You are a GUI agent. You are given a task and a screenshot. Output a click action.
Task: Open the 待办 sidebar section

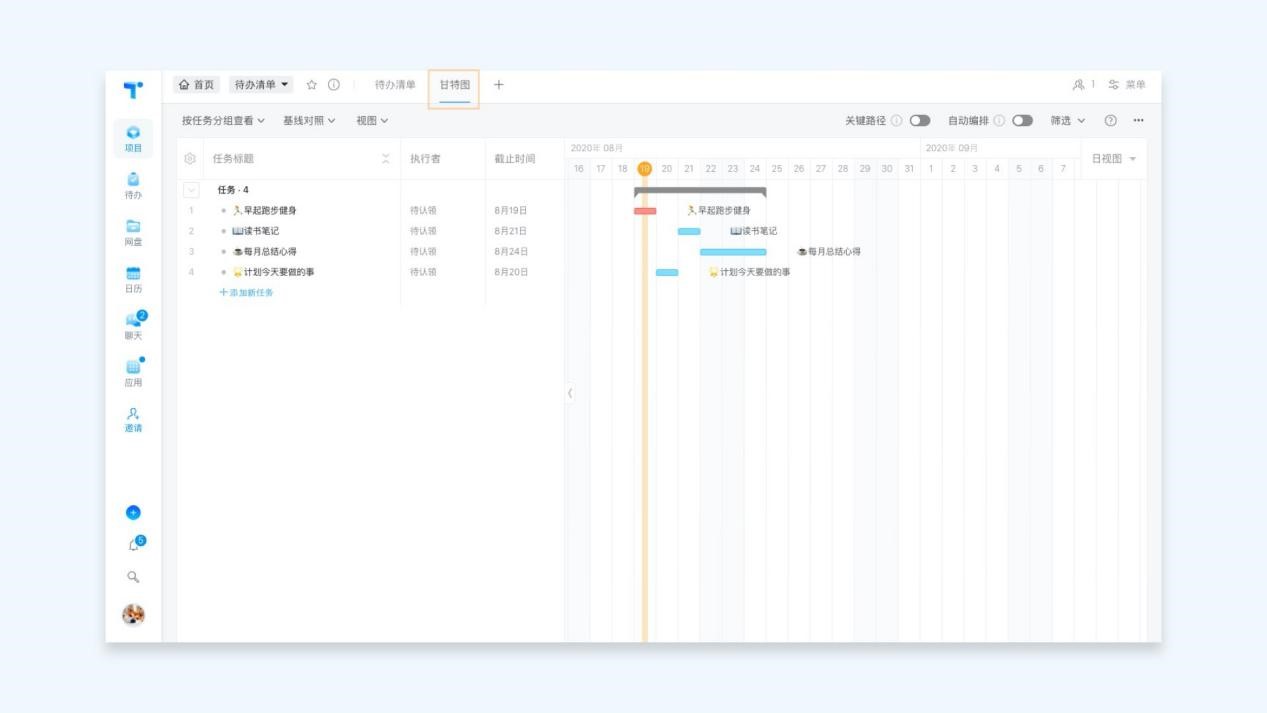point(133,186)
